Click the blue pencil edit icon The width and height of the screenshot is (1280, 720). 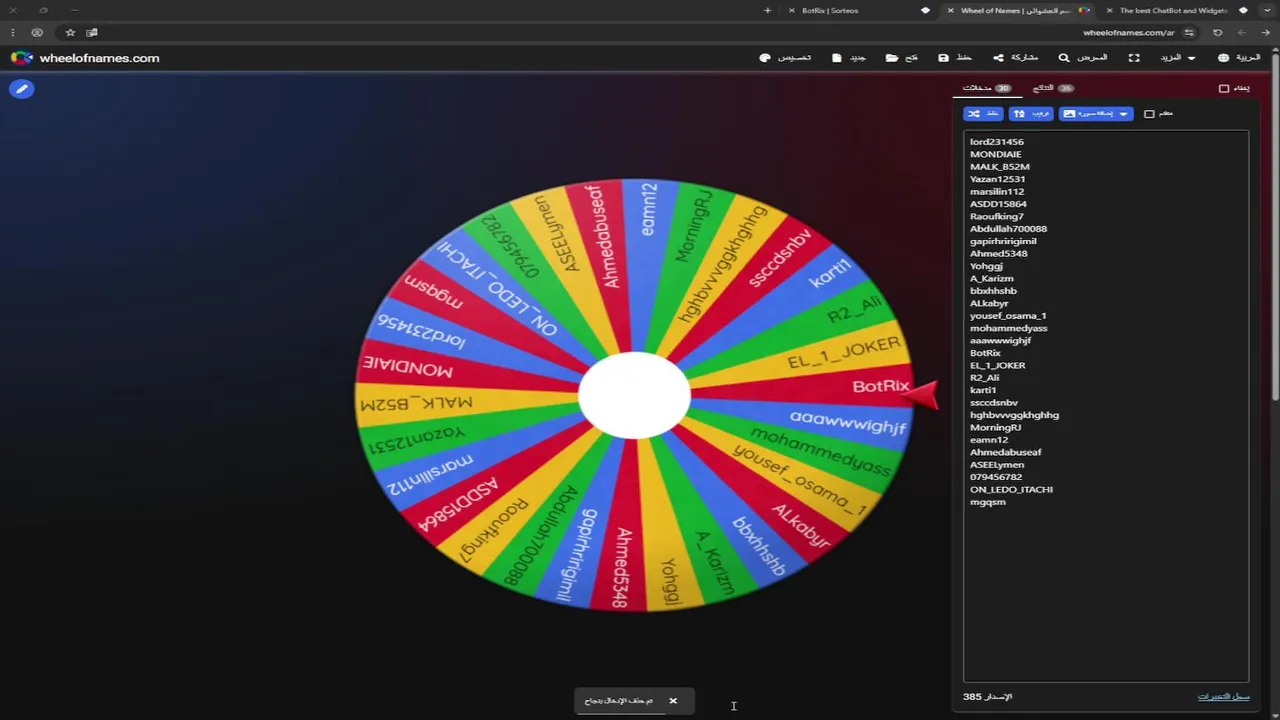(x=21, y=89)
